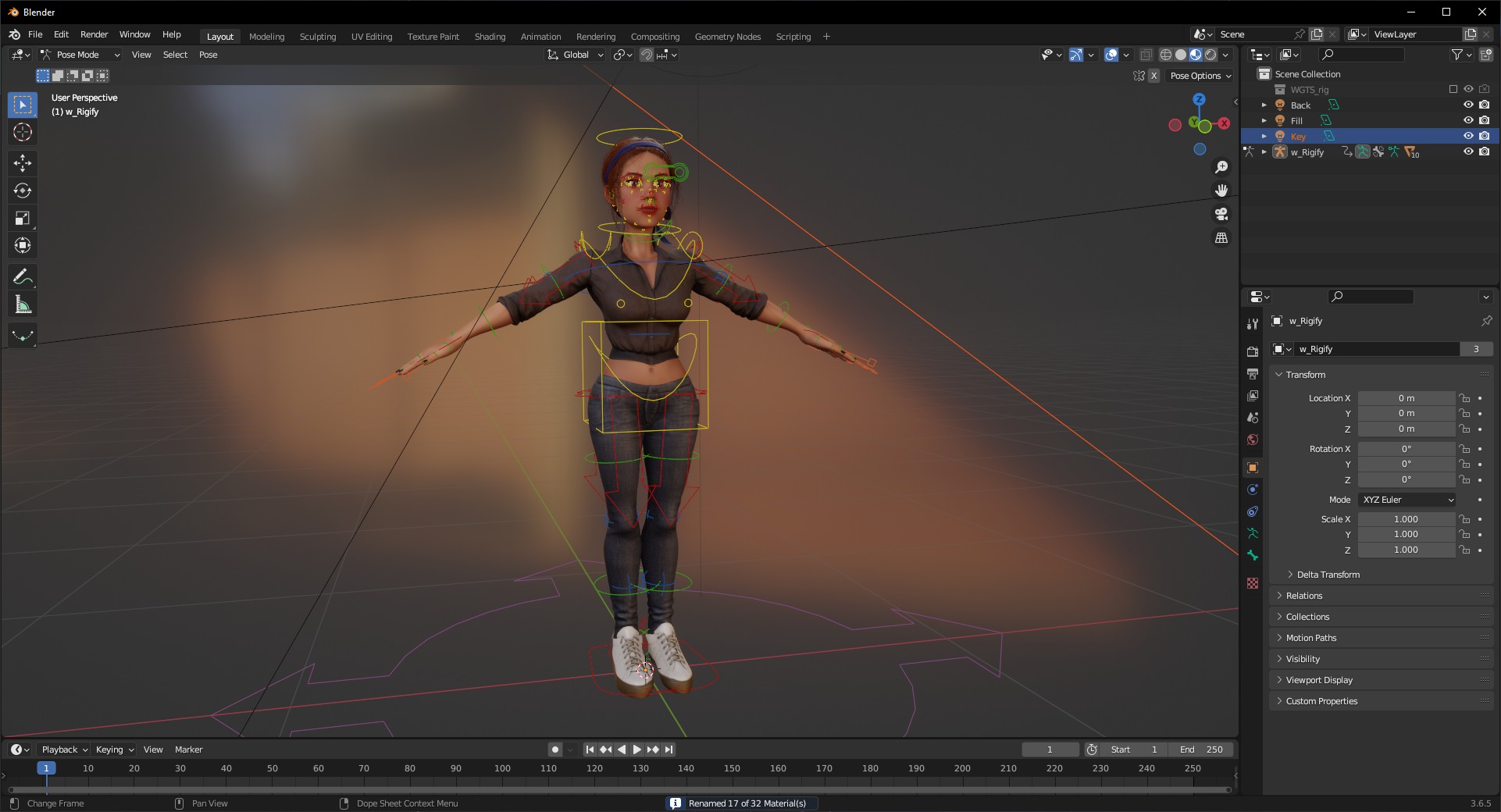Screen dimensions: 1501x812
Task: Click the red X axis gizmo
Action: [x=1224, y=123]
